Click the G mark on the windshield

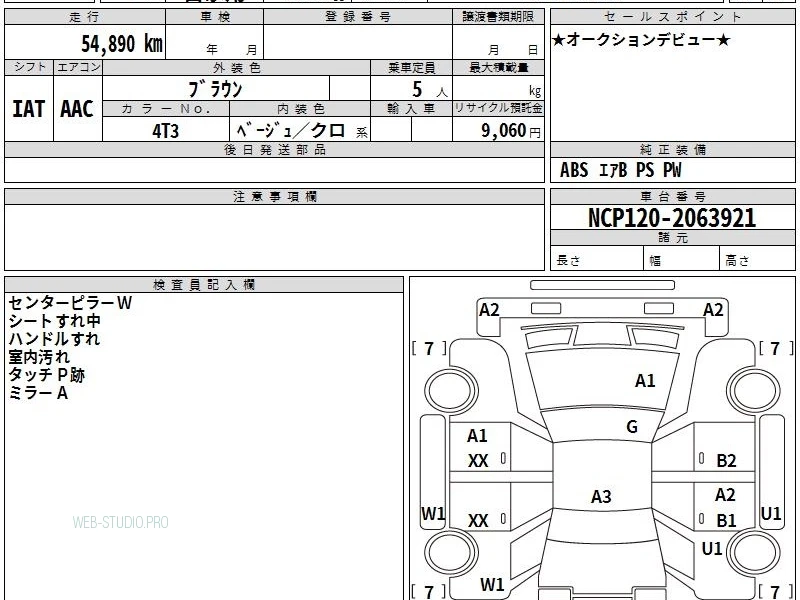tap(632, 427)
